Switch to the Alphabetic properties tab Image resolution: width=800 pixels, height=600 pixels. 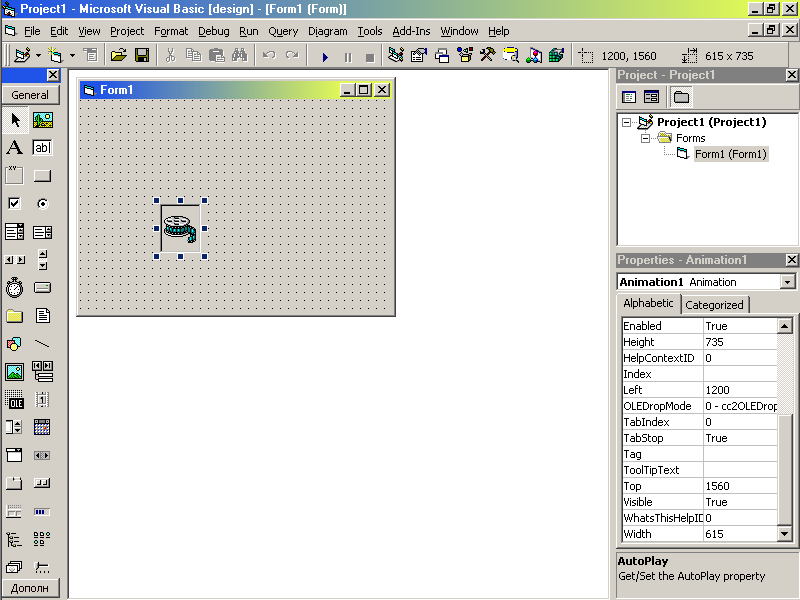[x=648, y=303]
